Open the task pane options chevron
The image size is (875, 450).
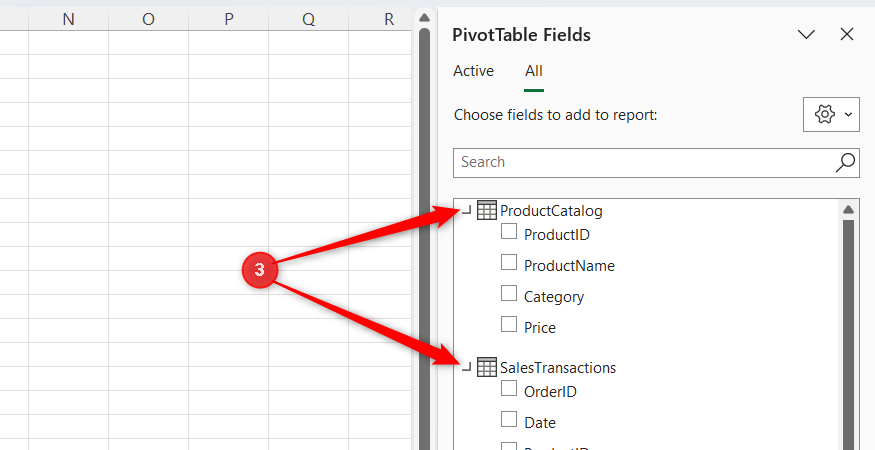(x=806, y=35)
